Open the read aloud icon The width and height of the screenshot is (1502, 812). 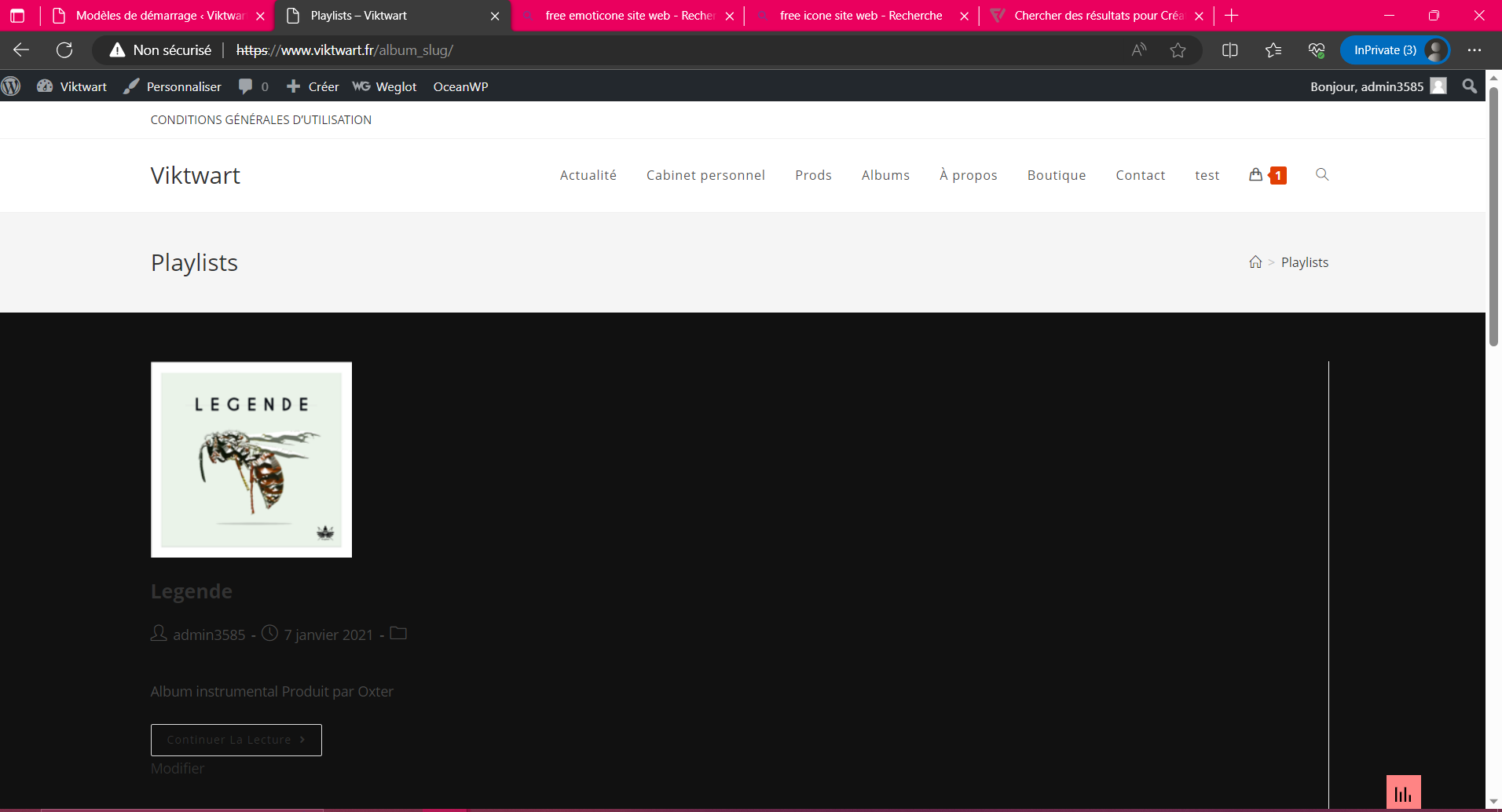(1138, 50)
